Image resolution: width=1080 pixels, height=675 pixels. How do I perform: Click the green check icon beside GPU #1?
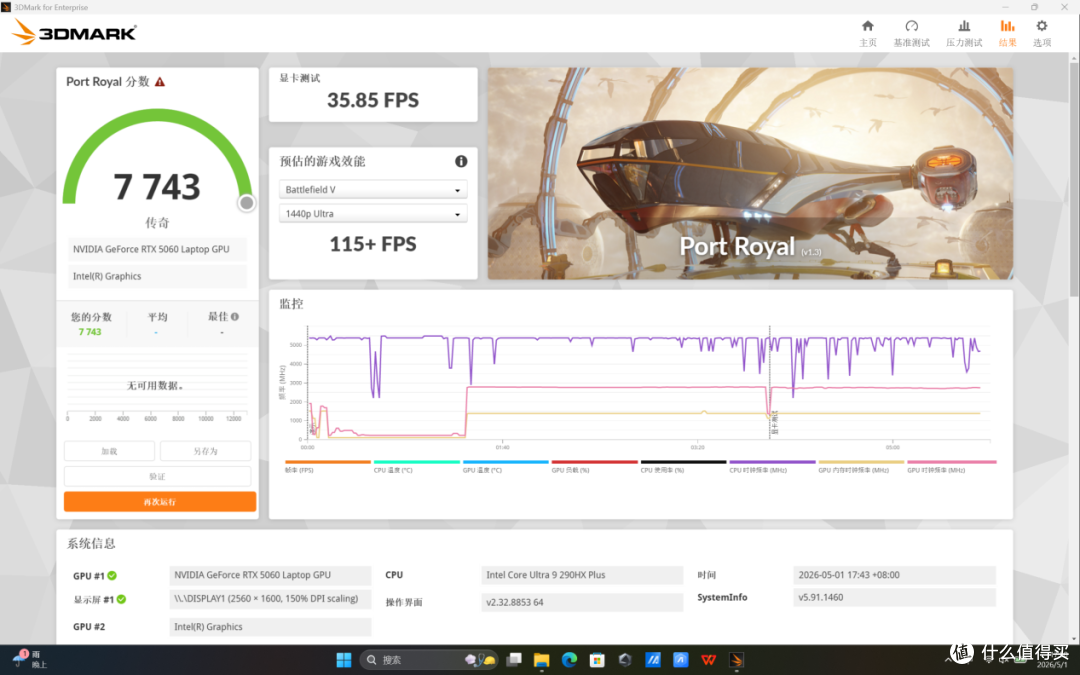point(112,576)
